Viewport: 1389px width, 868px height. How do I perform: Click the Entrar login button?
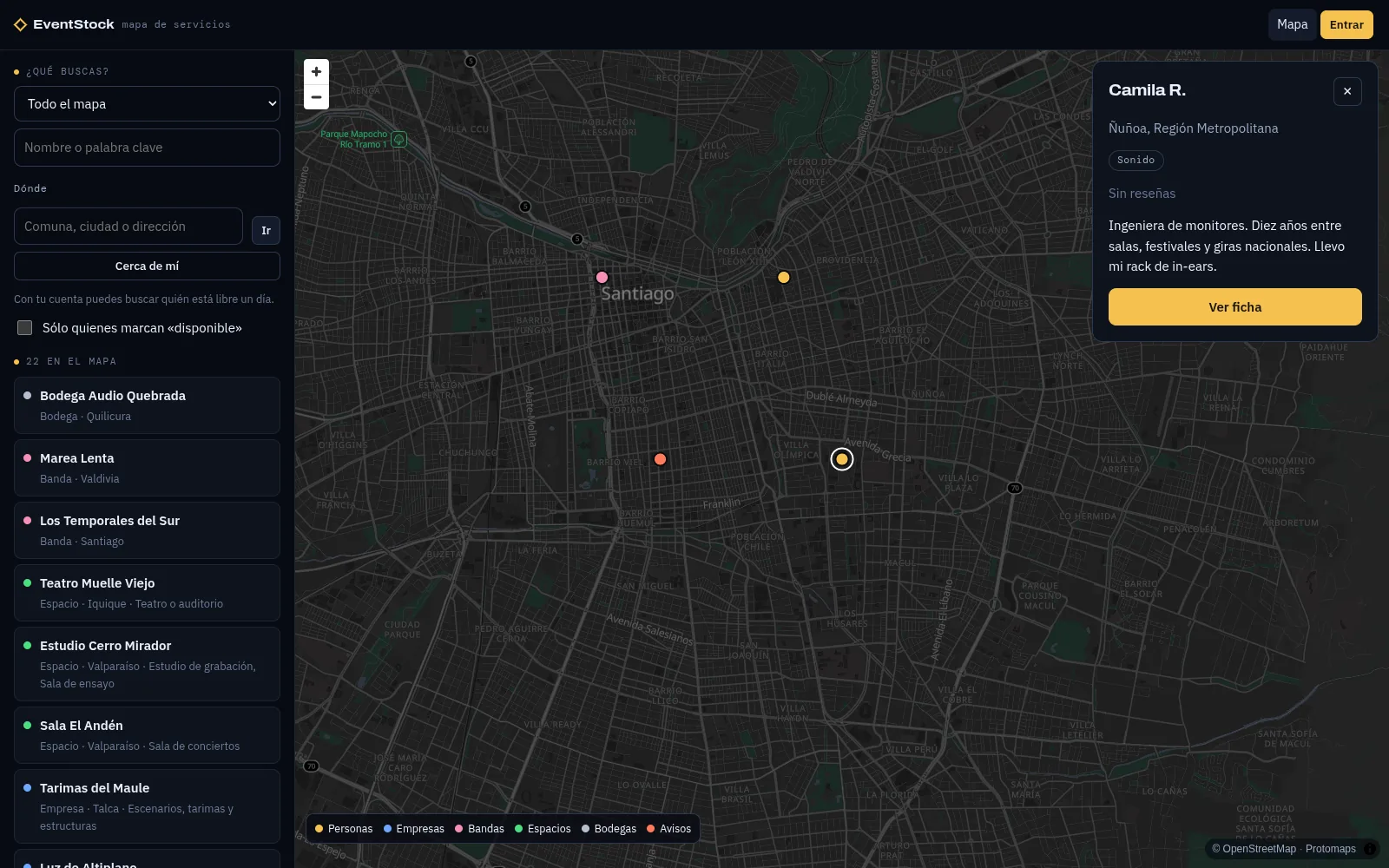tap(1346, 24)
